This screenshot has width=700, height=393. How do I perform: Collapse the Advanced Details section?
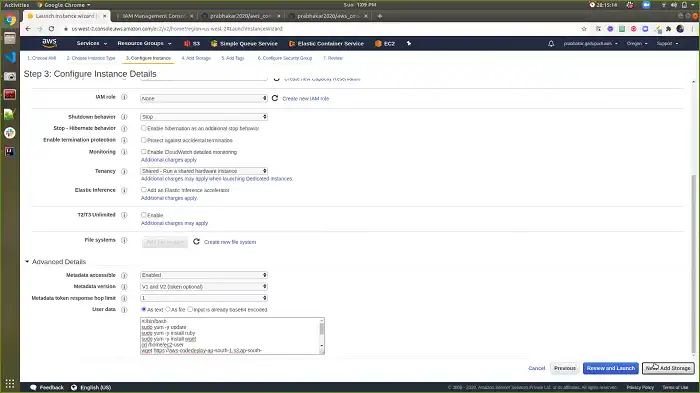coord(27,262)
